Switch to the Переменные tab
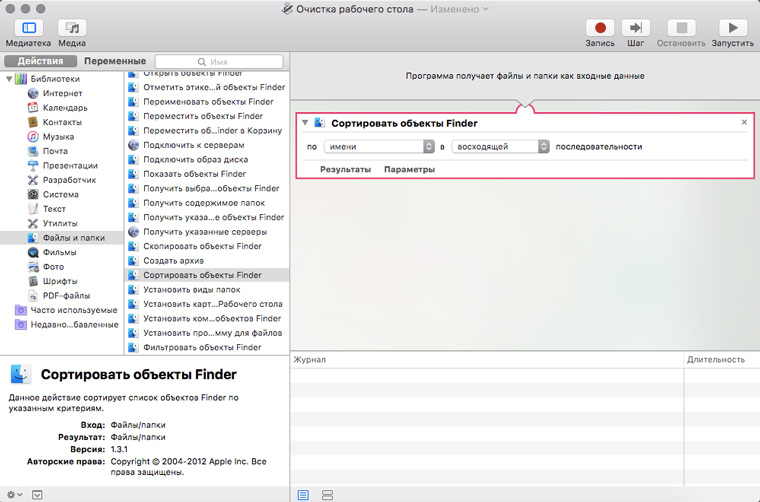 (115, 61)
